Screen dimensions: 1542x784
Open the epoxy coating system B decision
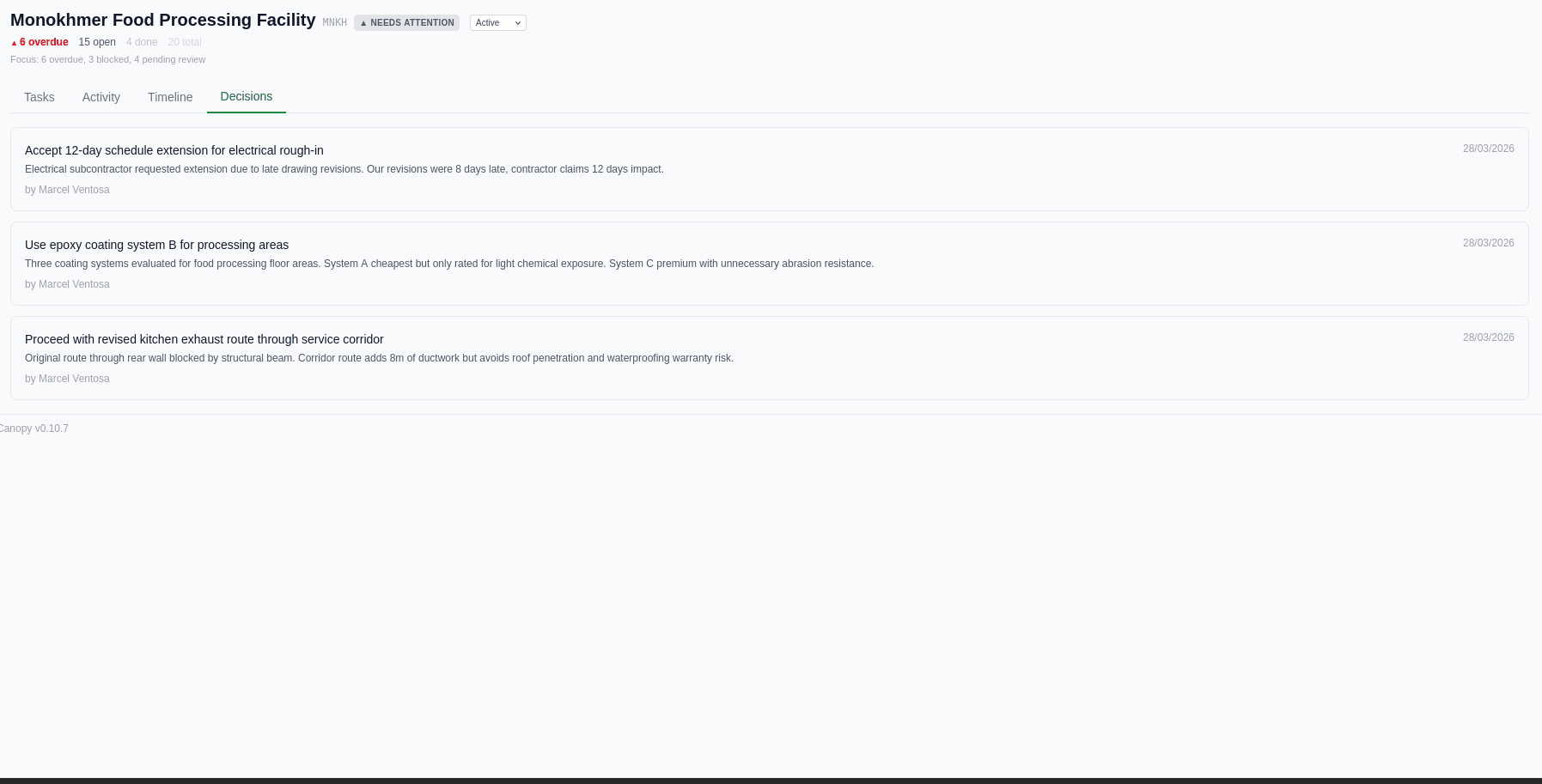point(156,245)
